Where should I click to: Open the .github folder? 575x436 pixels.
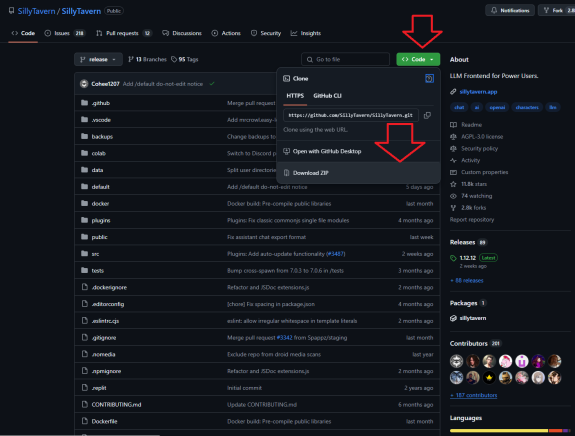(100, 103)
